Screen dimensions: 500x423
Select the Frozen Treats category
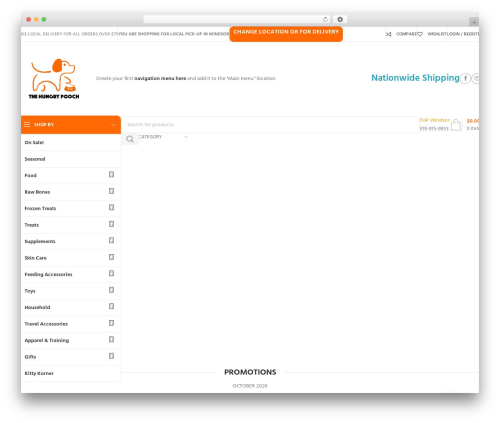[71, 208]
